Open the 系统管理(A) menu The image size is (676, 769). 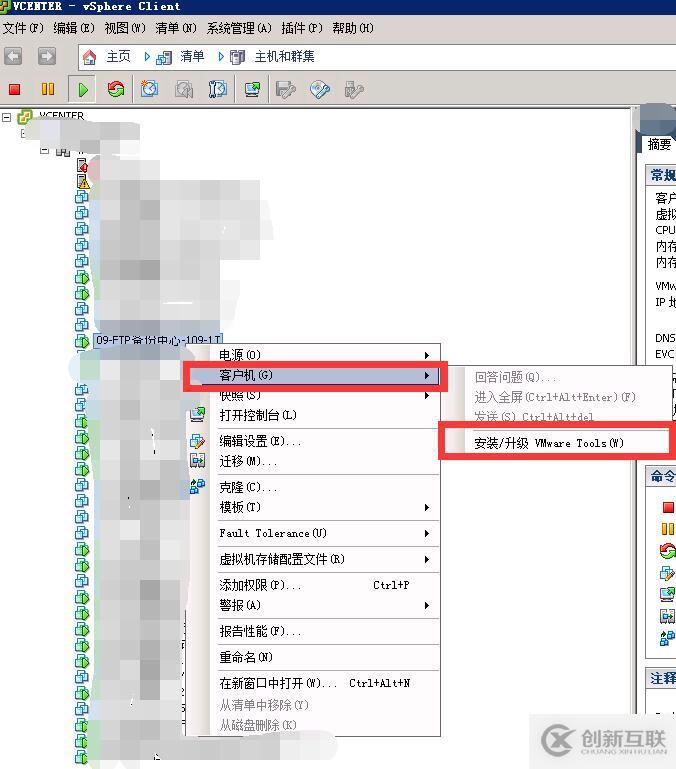tap(239, 28)
